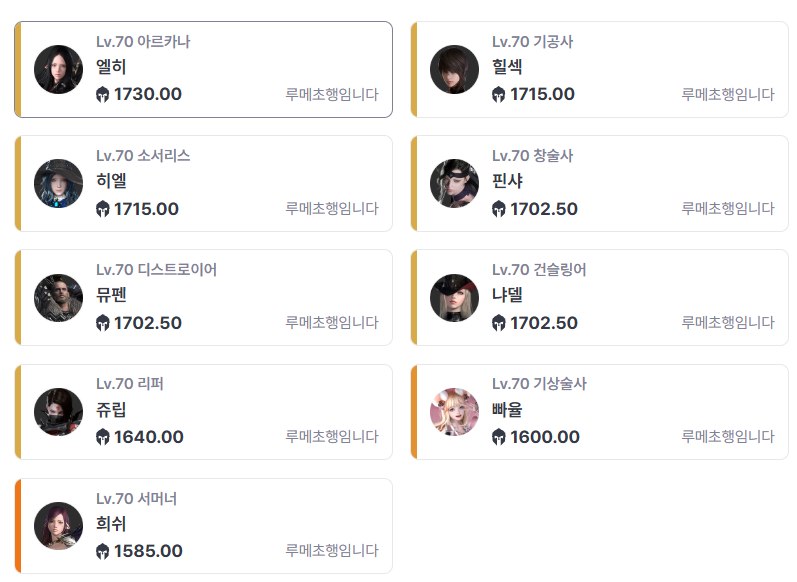797x582 pixels.
Task: Click 희쉬 서머너 character portrait
Action: click(x=58, y=526)
